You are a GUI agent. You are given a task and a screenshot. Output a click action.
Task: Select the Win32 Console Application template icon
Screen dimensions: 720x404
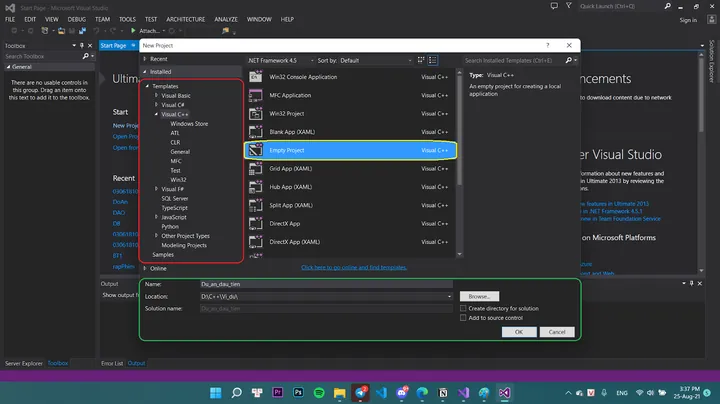(255, 77)
